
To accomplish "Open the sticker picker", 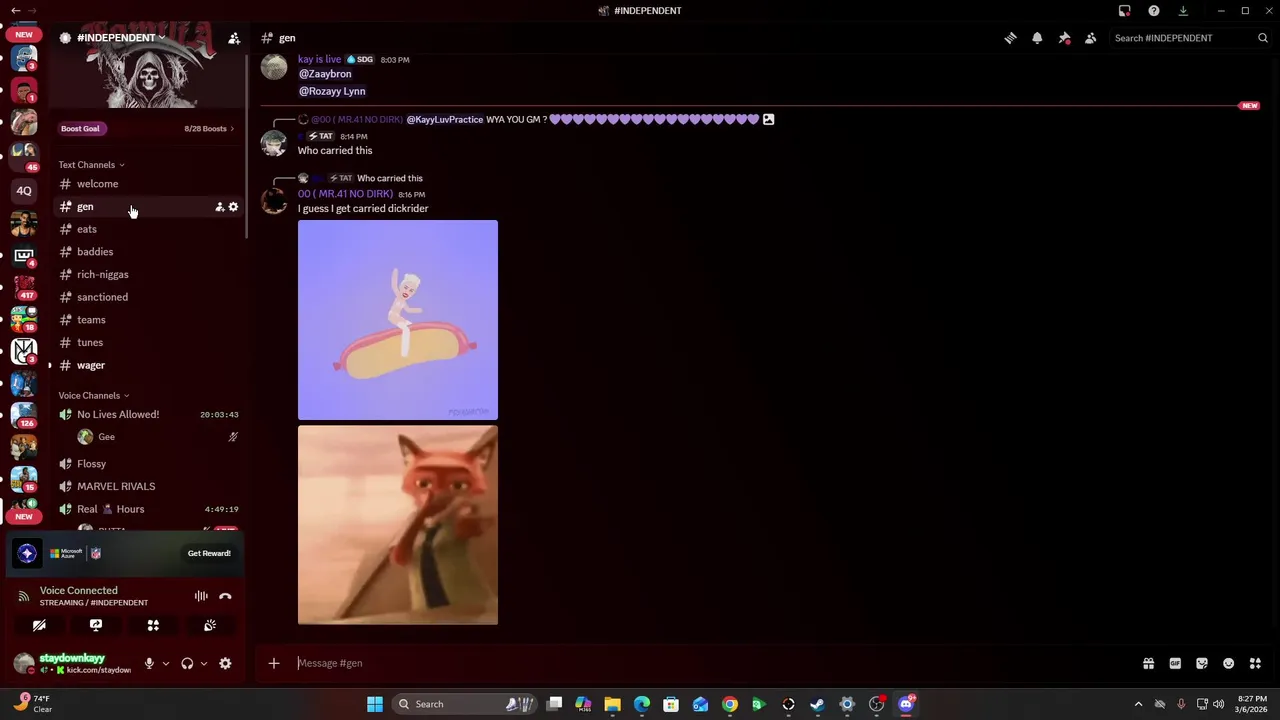I will (1202, 663).
